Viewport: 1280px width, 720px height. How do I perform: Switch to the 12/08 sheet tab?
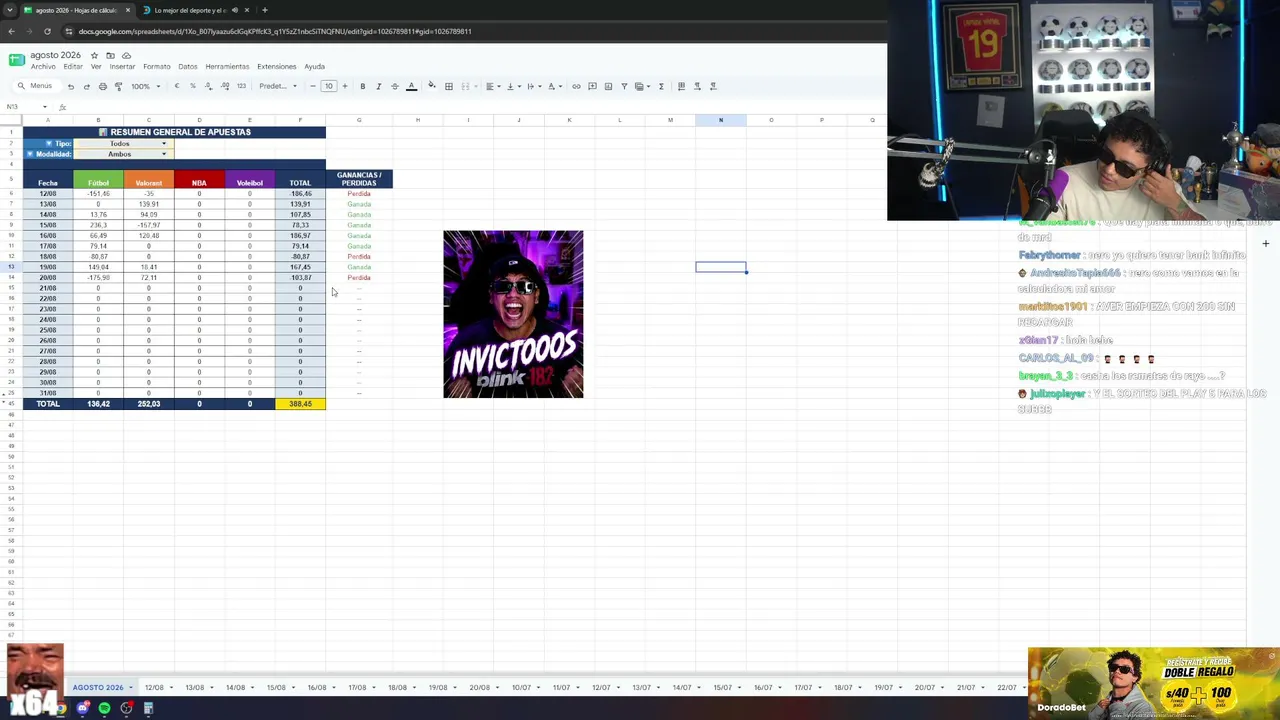[x=157, y=688]
